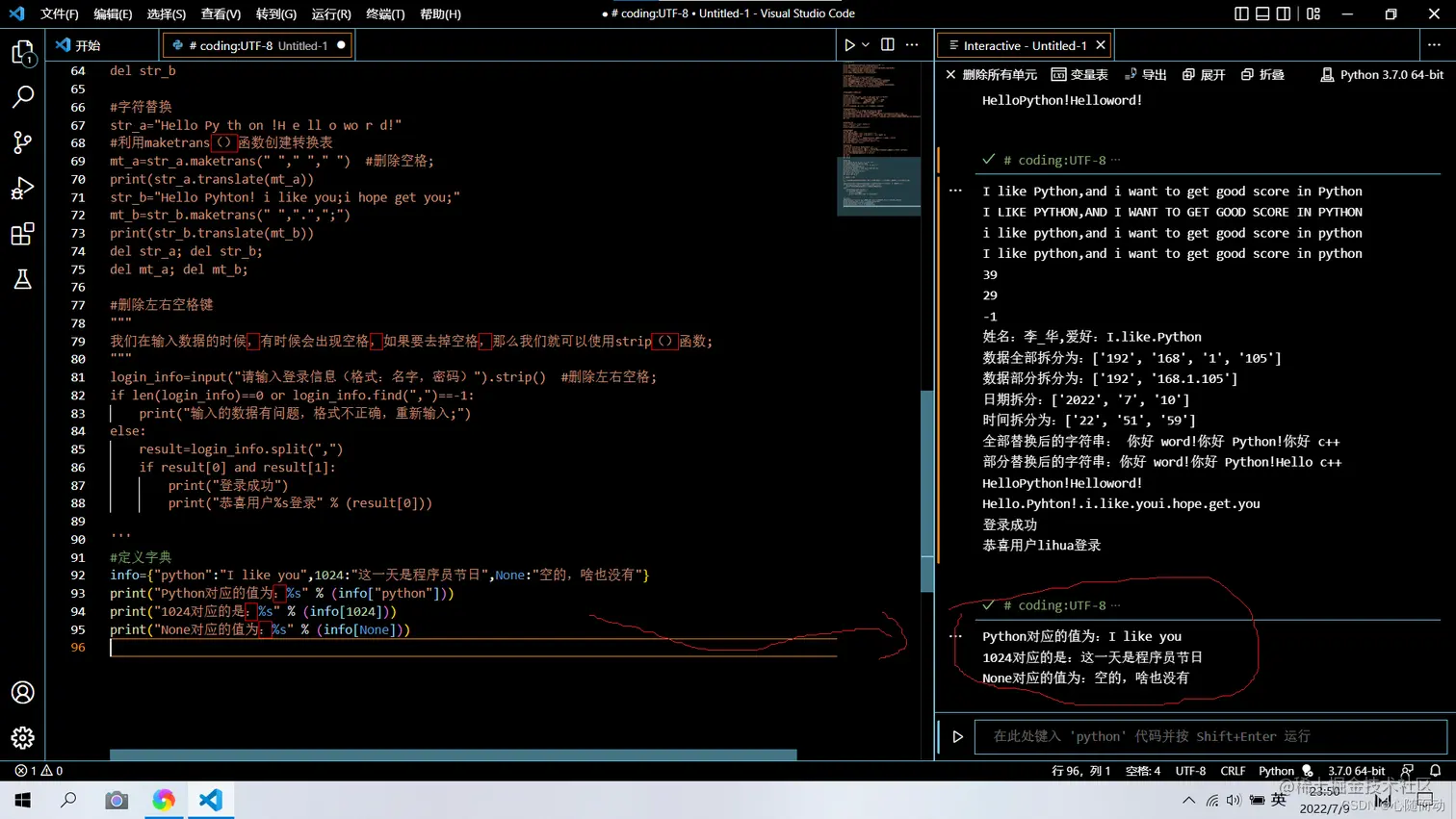Show hidden system tray icons chevron

pos(1189,800)
